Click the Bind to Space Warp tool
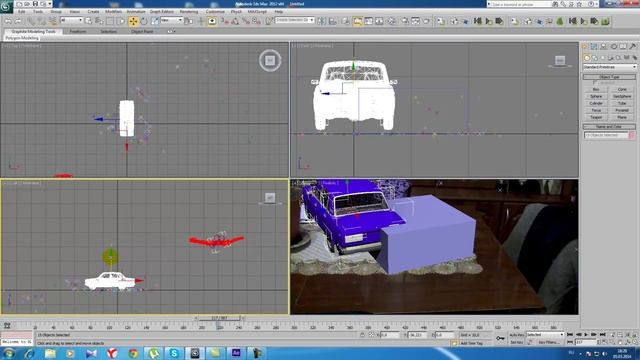 click(x=53, y=21)
